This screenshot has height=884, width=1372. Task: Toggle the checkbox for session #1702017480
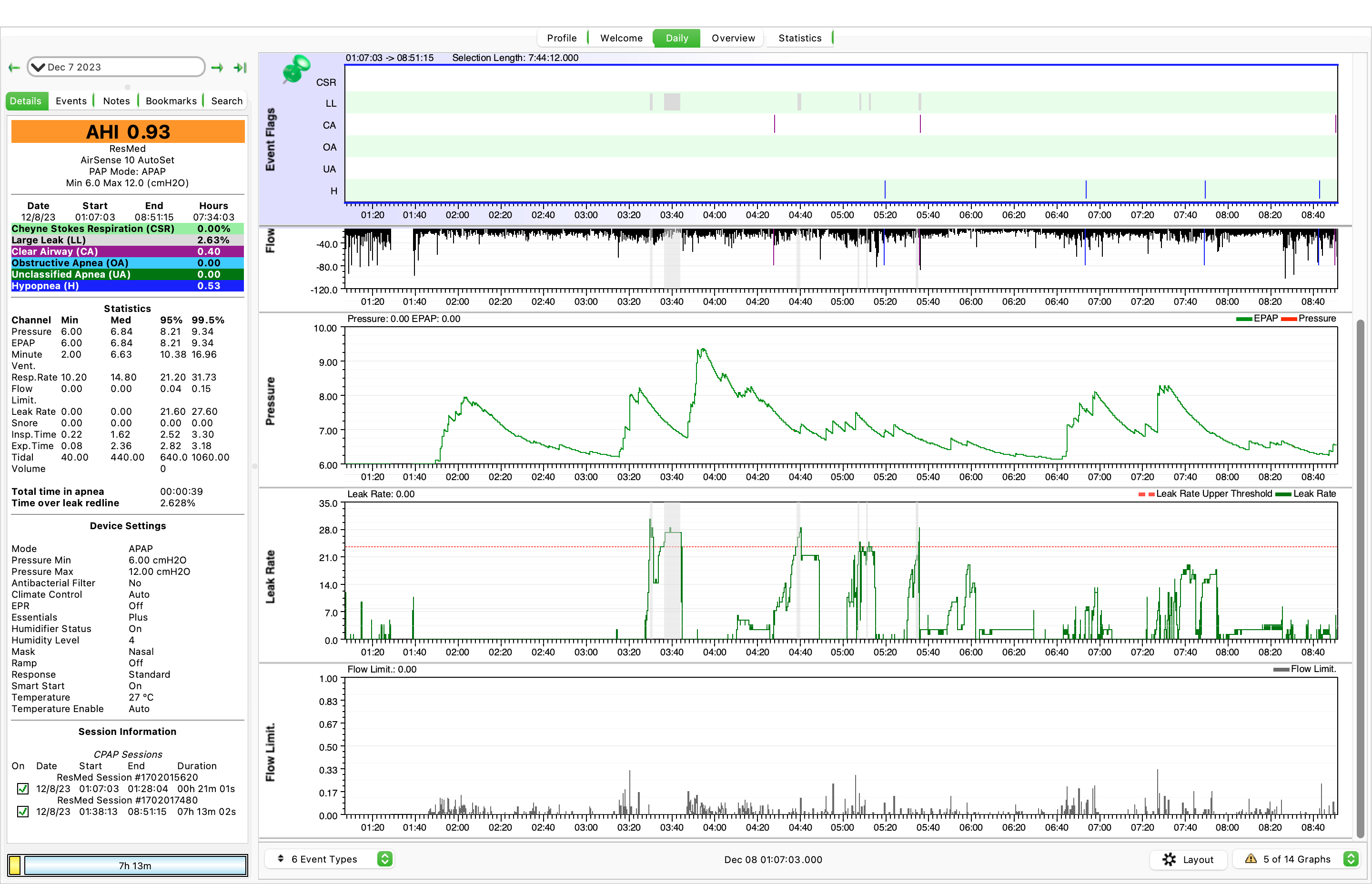coord(23,812)
